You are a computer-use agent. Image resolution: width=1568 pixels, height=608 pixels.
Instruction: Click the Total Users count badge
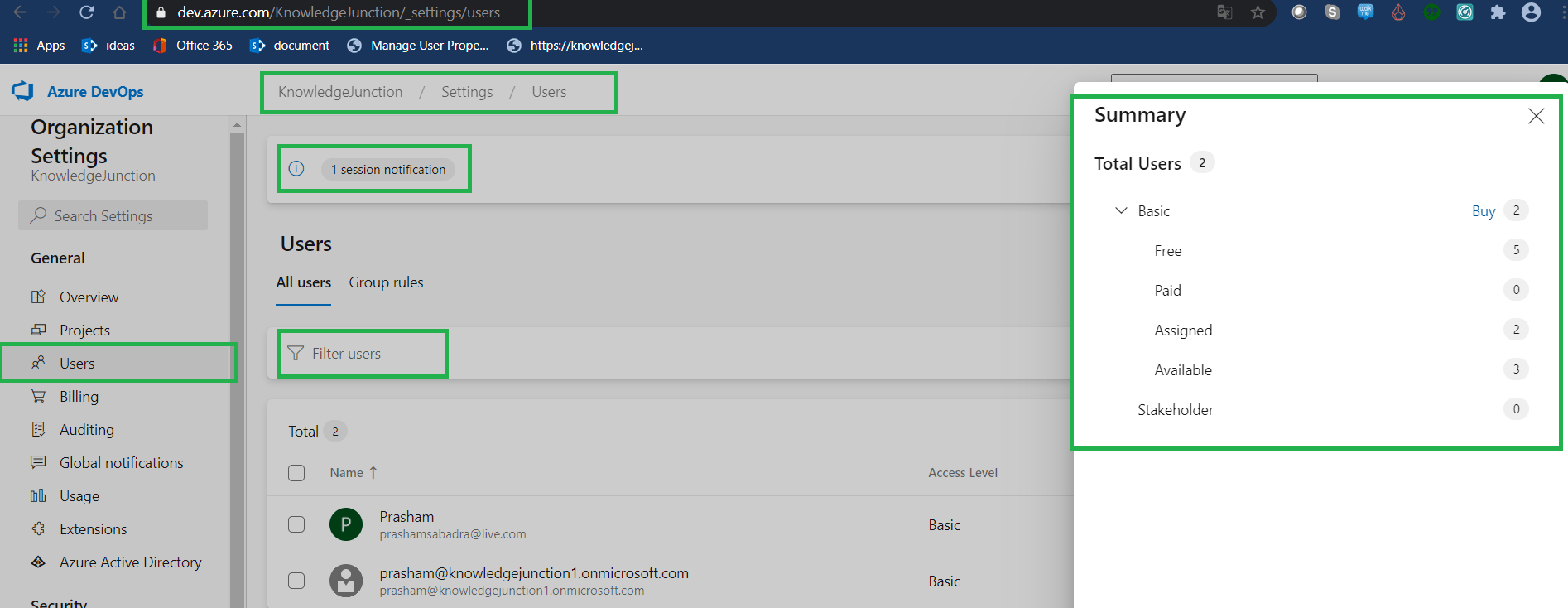pyautogui.click(x=1202, y=162)
